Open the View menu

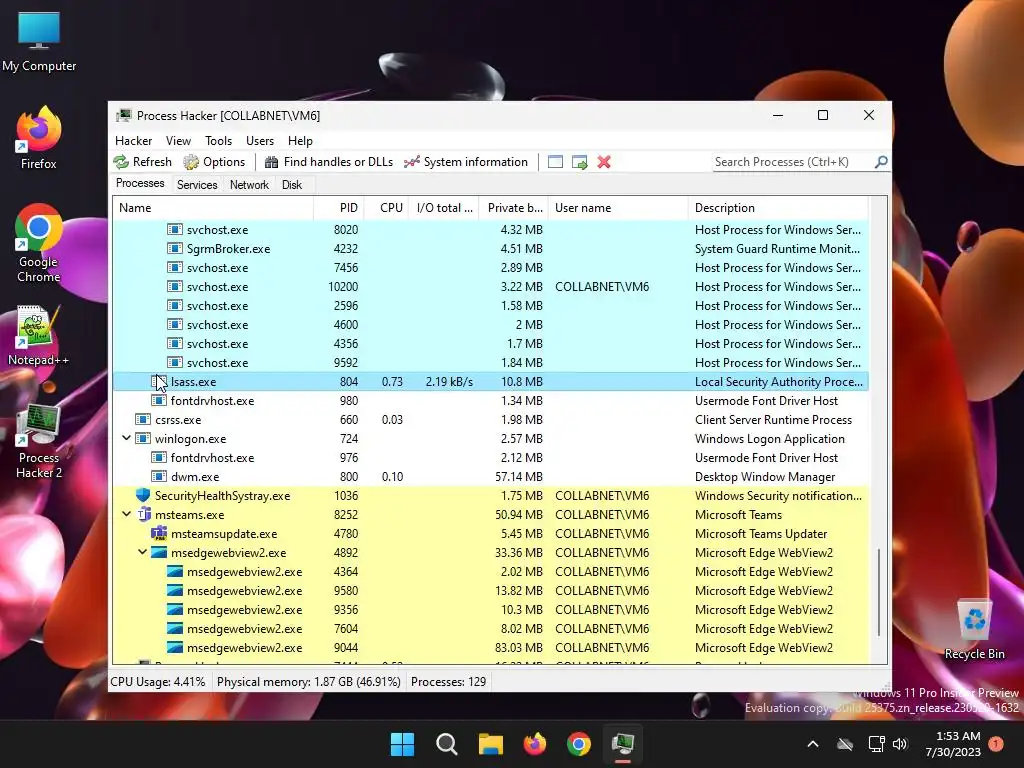click(x=178, y=141)
